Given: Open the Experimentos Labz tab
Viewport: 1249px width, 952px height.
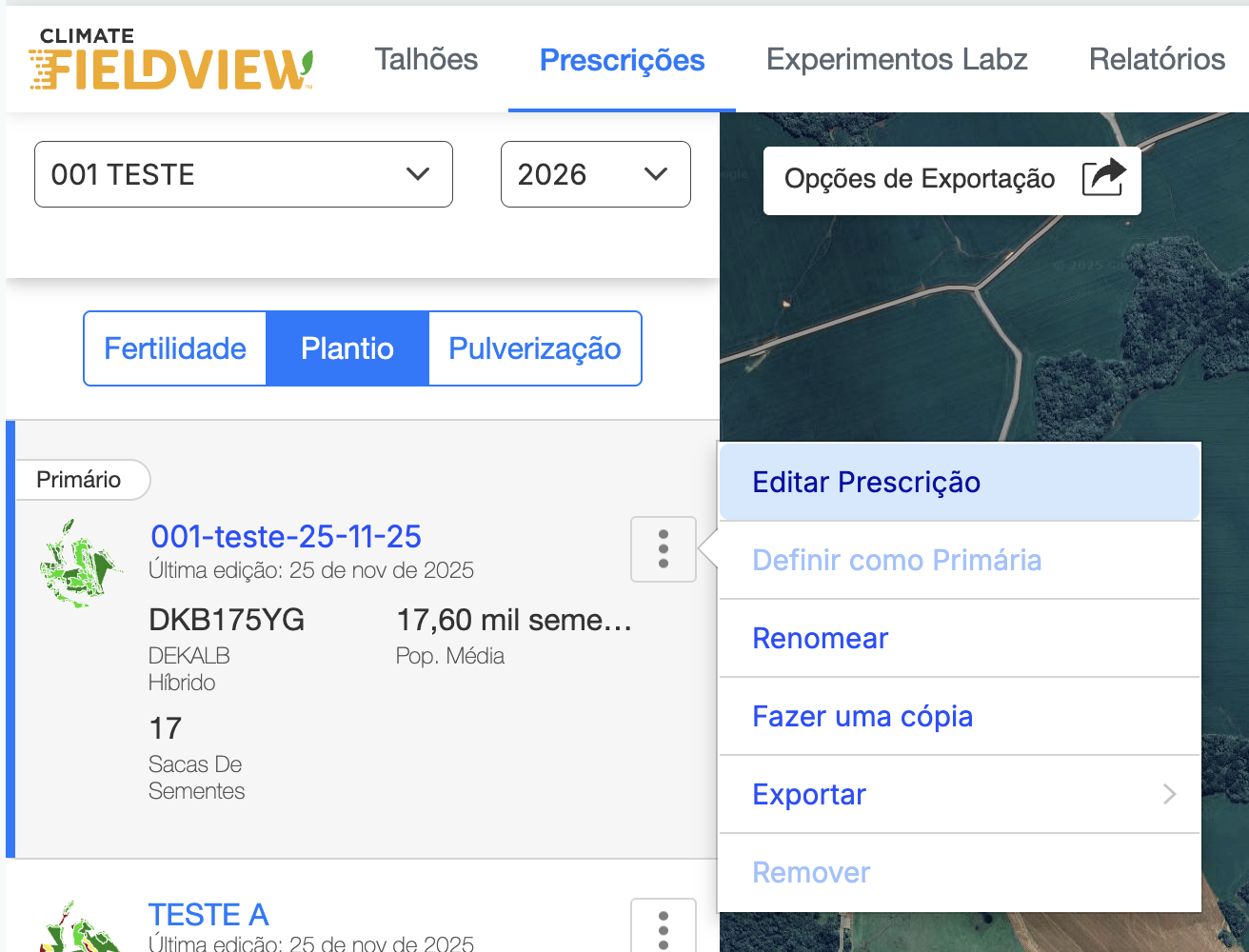Looking at the screenshot, I should (x=897, y=59).
